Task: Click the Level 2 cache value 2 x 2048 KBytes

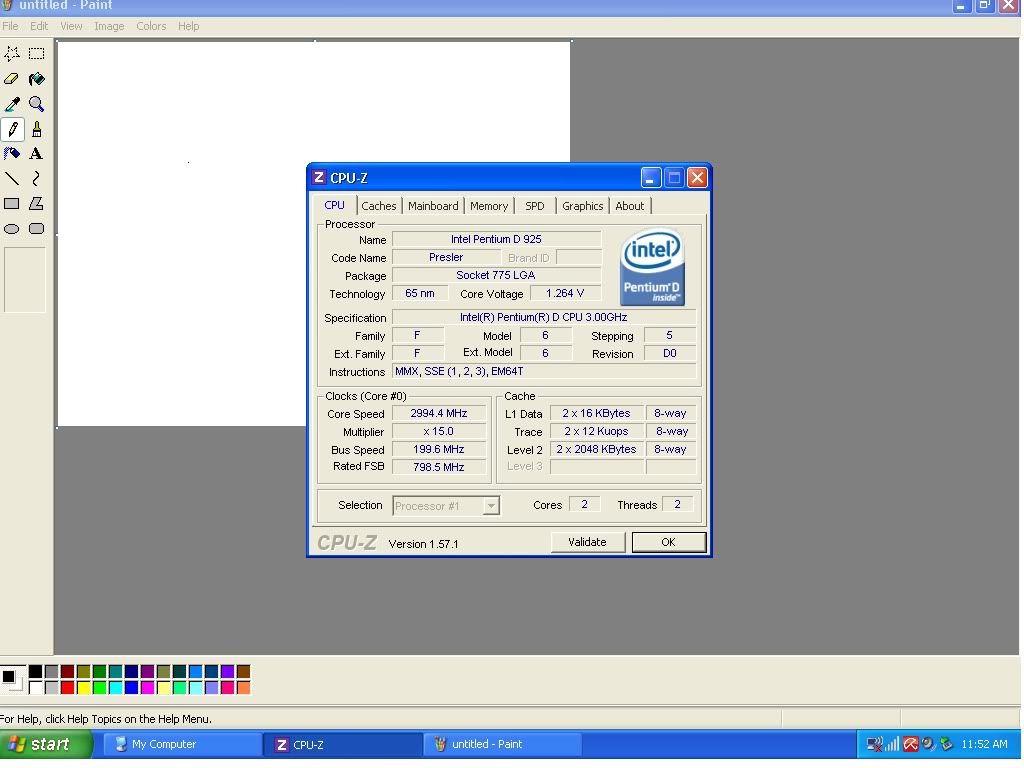Action: (x=596, y=449)
